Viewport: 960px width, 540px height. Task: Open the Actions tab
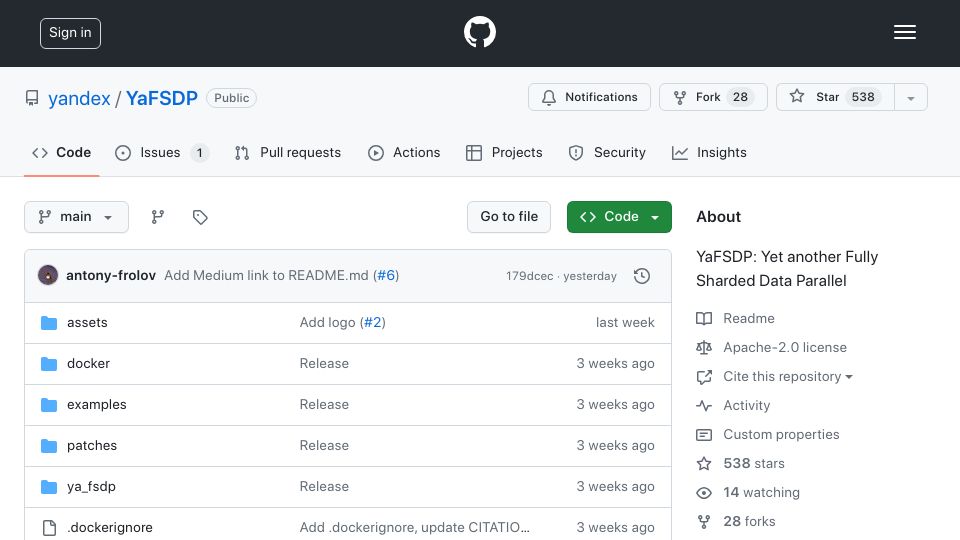[404, 152]
